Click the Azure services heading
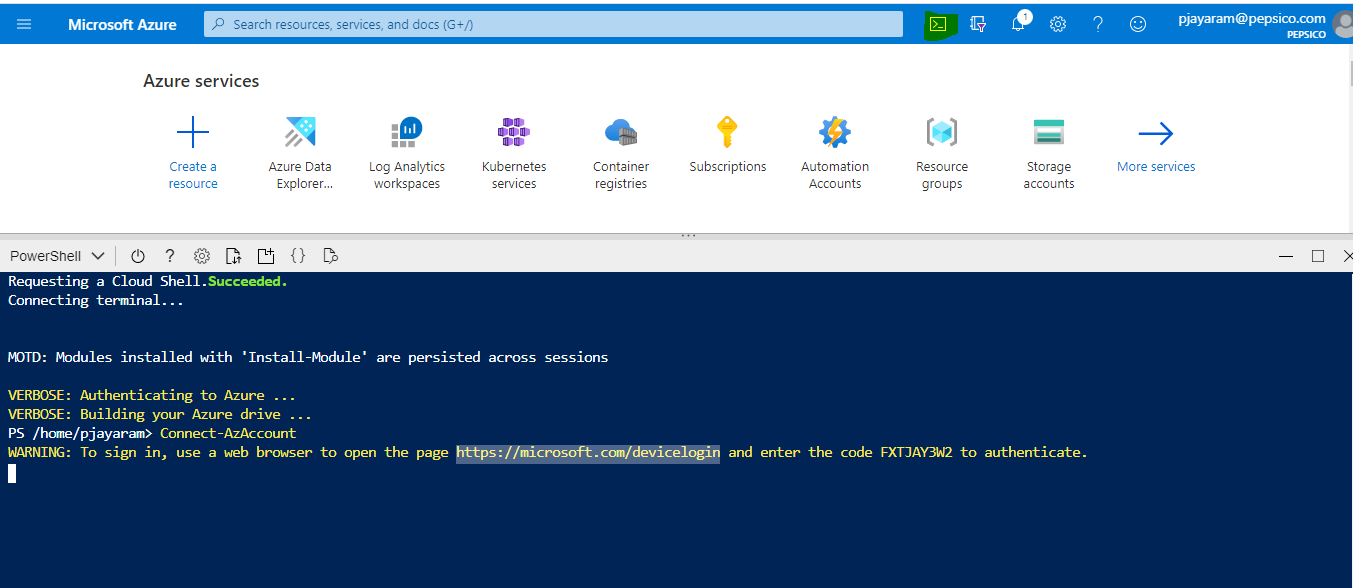This screenshot has height=588, width=1353. point(201,81)
